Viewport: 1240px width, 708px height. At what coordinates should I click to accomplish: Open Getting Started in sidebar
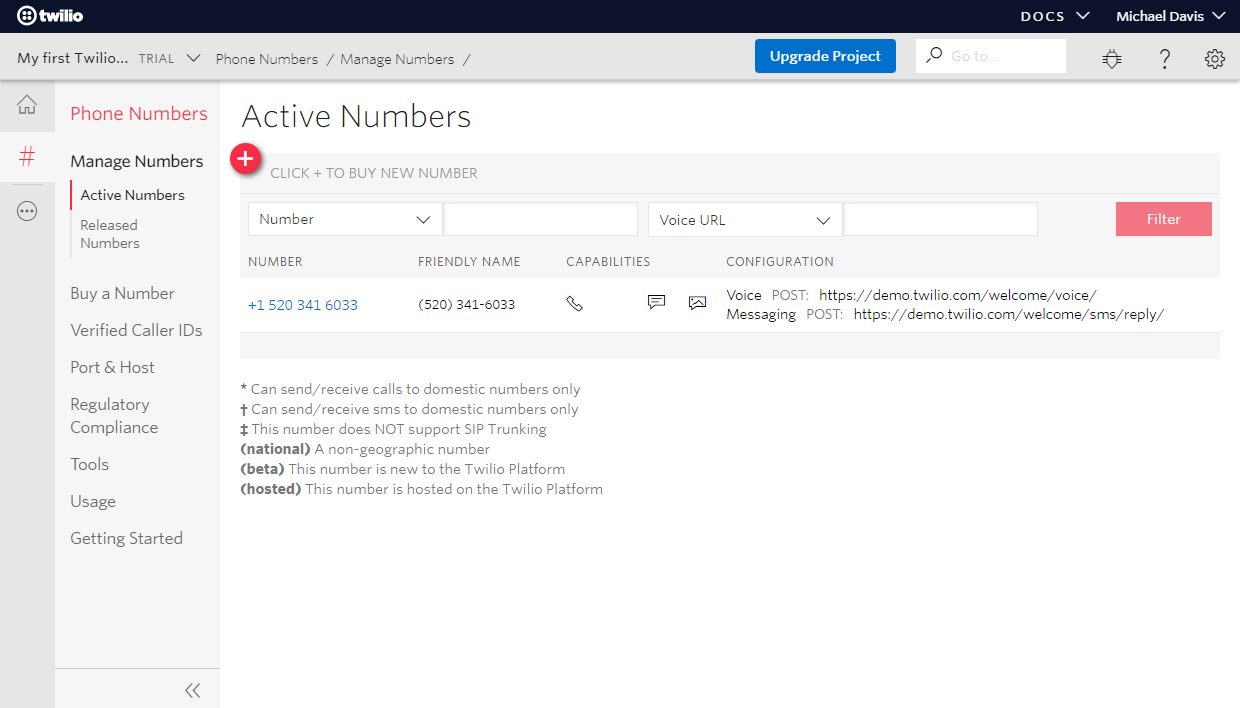126,538
